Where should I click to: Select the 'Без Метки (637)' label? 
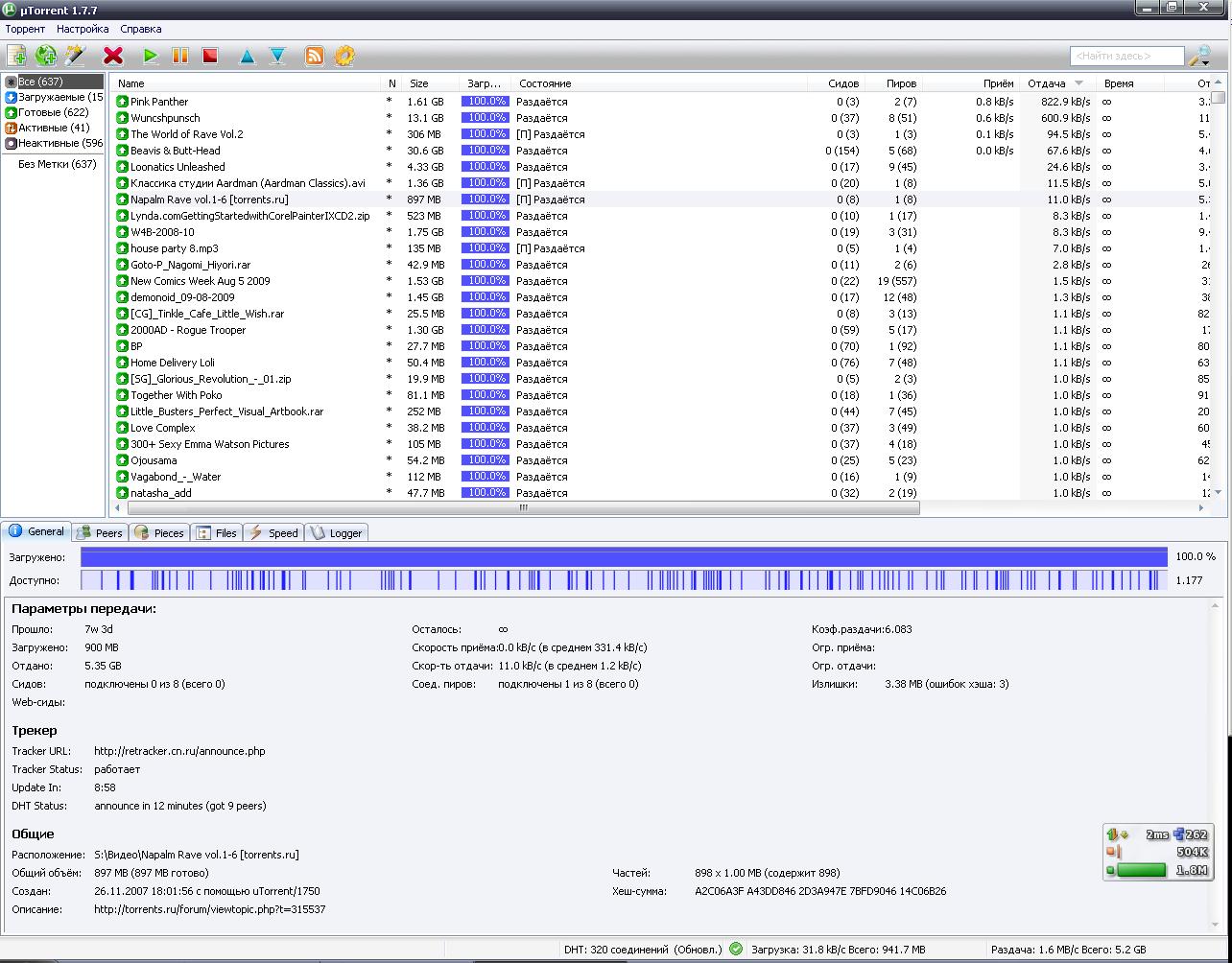click(57, 164)
